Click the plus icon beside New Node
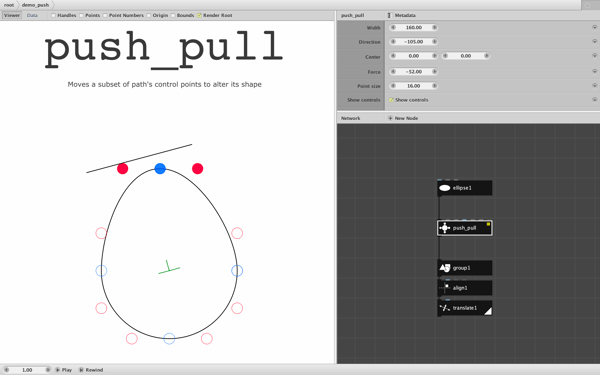600x375 pixels. (390, 118)
